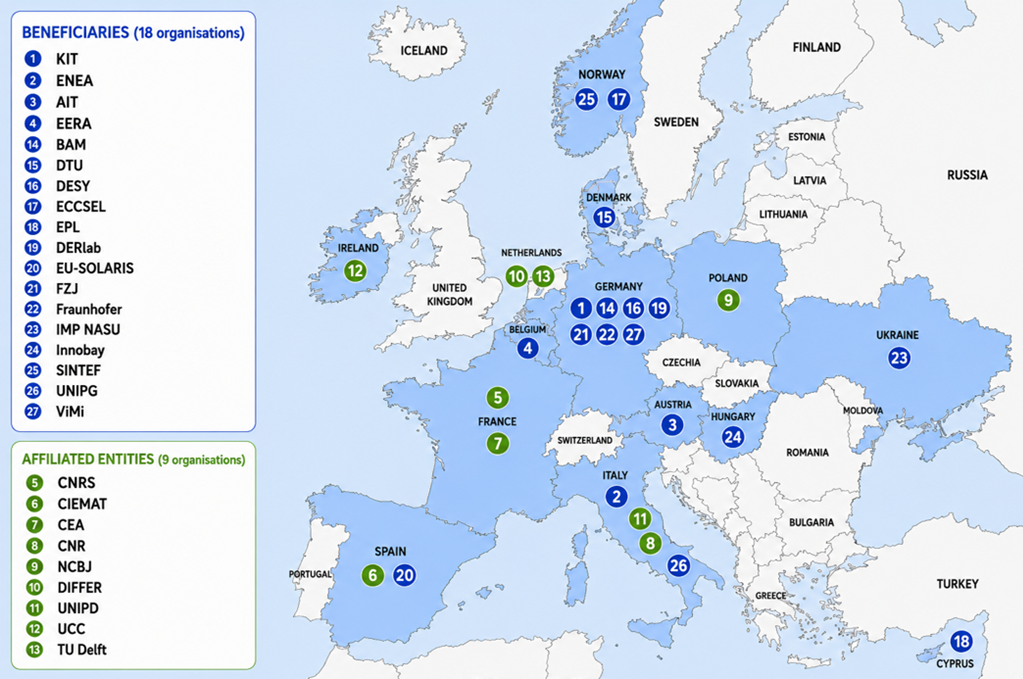This screenshot has width=1023, height=679.
Task: Click the PORTUGAL country label
Action: (x=311, y=574)
